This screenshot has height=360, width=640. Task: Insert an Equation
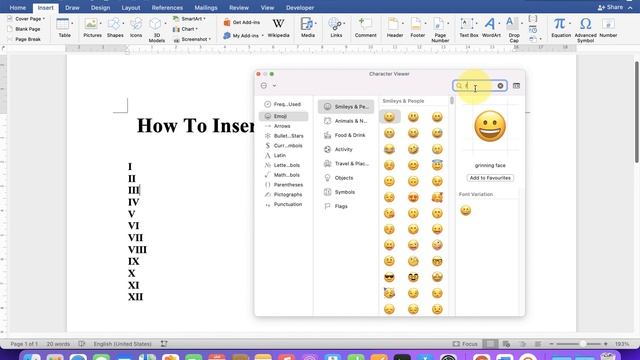(x=561, y=28)
